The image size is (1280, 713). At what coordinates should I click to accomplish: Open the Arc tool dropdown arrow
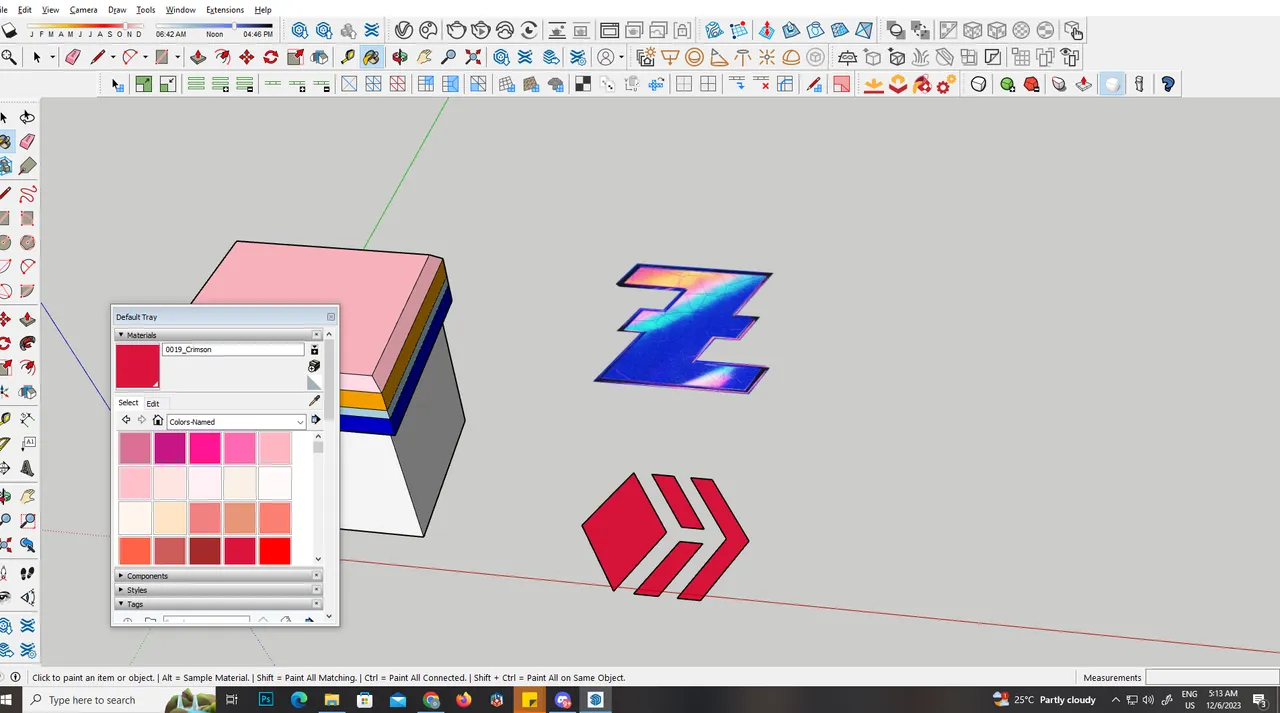coord(144,58)
